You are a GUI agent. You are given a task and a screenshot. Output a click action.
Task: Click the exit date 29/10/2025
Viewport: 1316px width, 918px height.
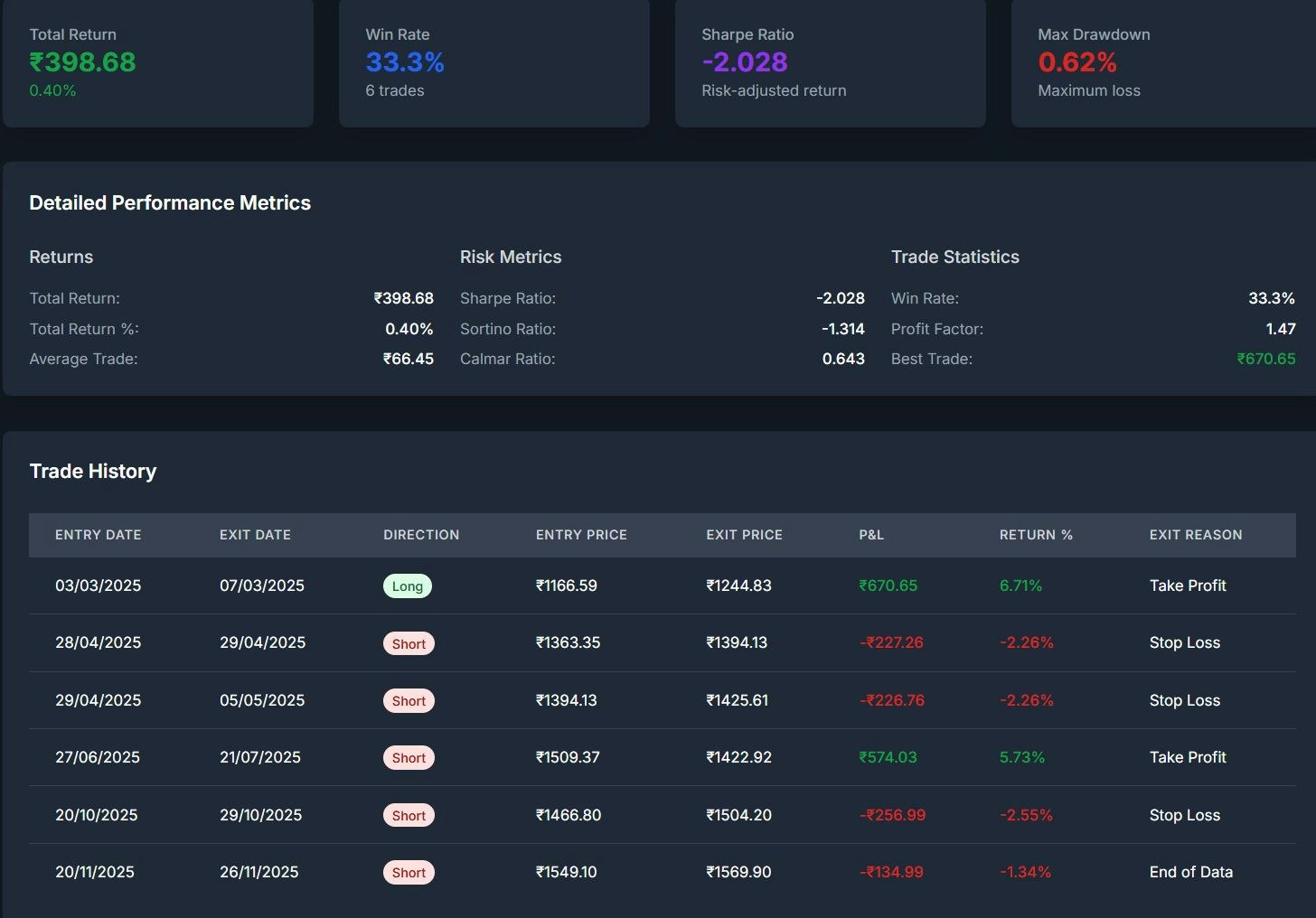click(261, 815)
